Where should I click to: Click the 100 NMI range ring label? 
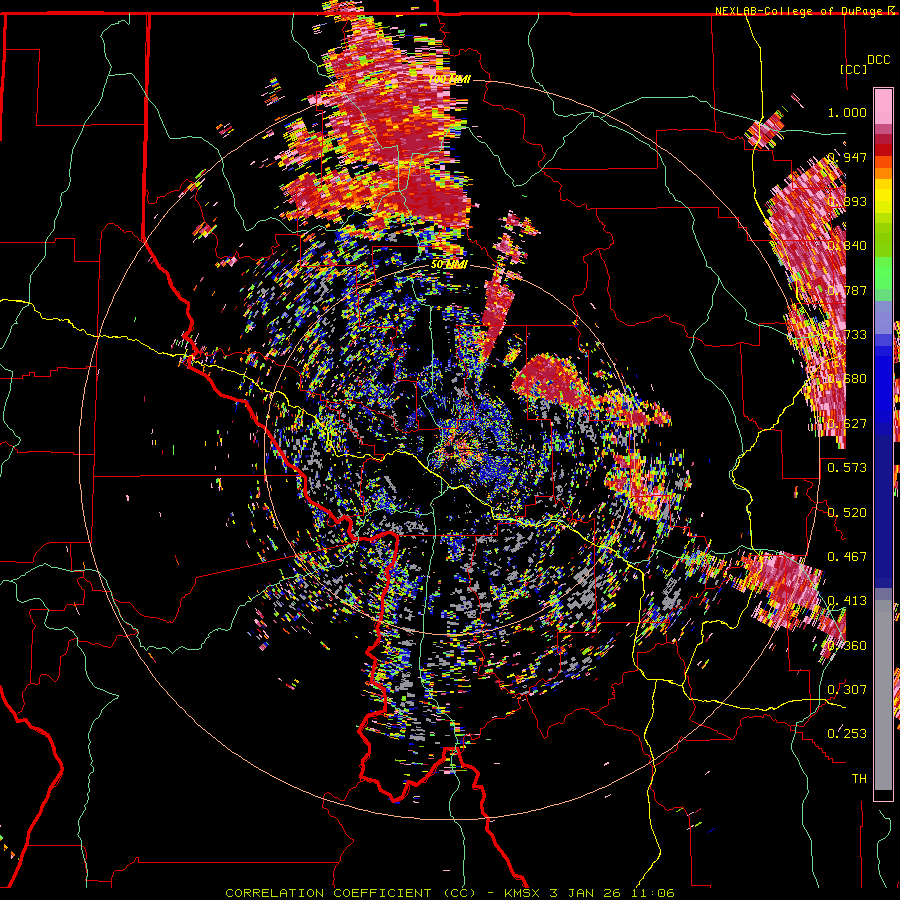click(449, 79)
